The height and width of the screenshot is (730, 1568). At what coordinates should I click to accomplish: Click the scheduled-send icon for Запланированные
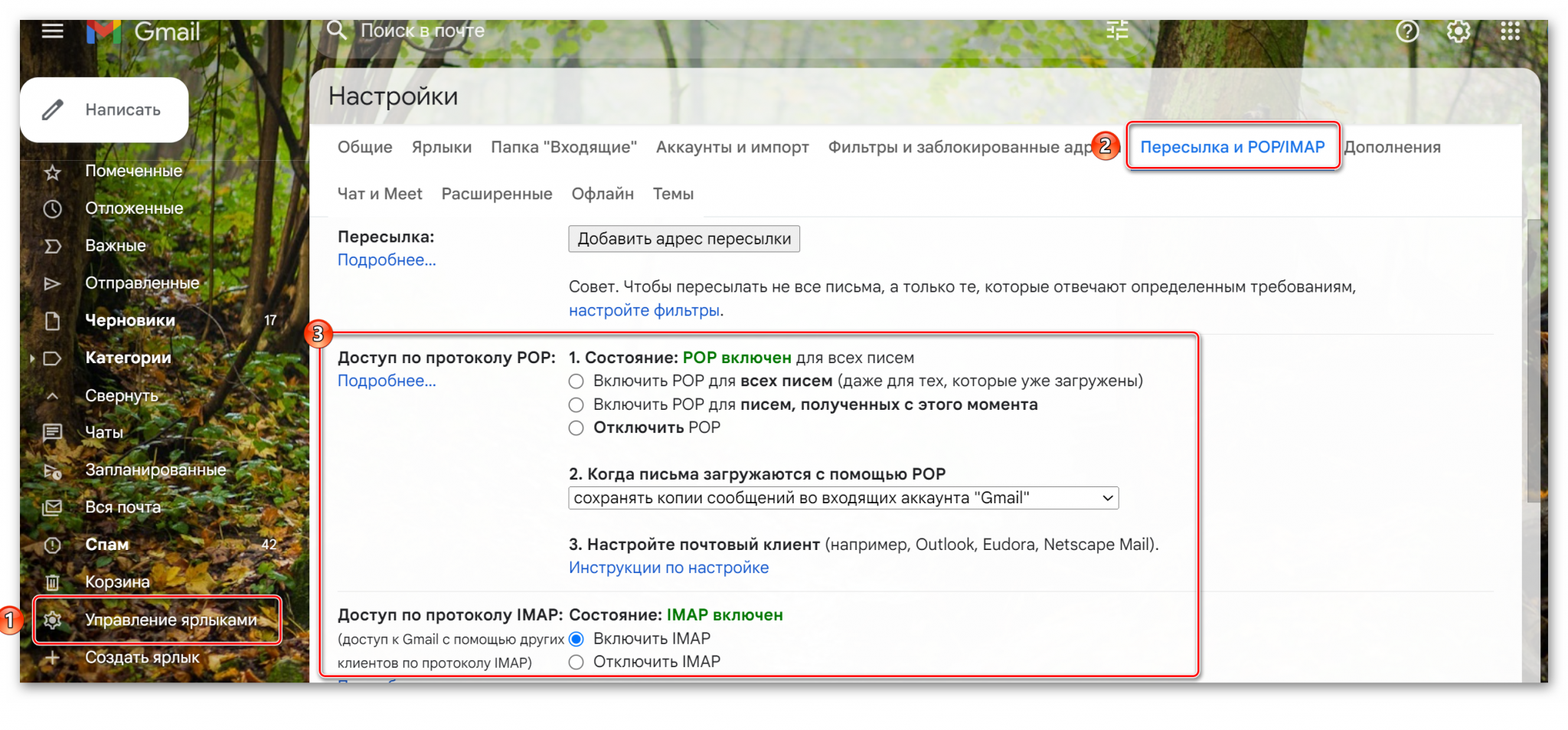(52, 470)
